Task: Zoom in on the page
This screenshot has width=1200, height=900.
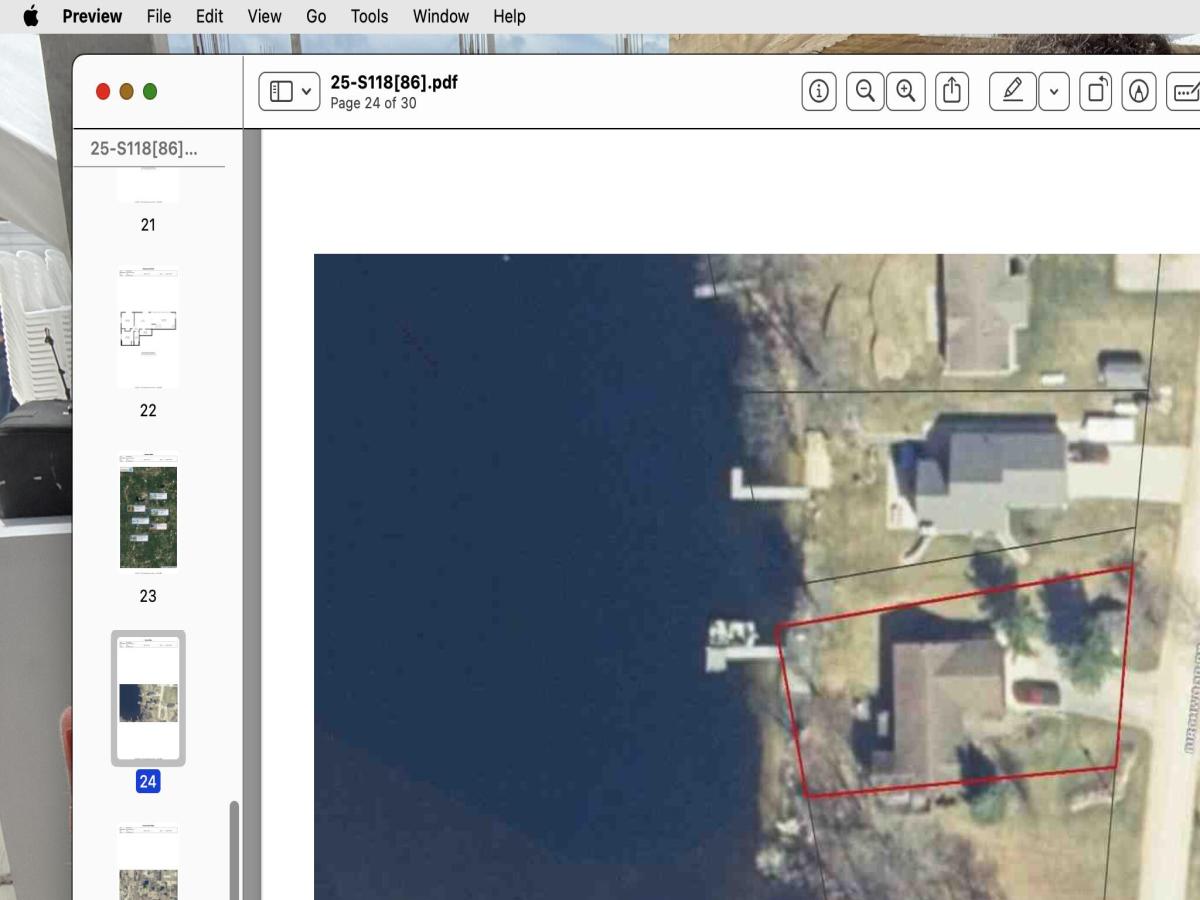Action: pyautogui.click(x=906, y=91)
